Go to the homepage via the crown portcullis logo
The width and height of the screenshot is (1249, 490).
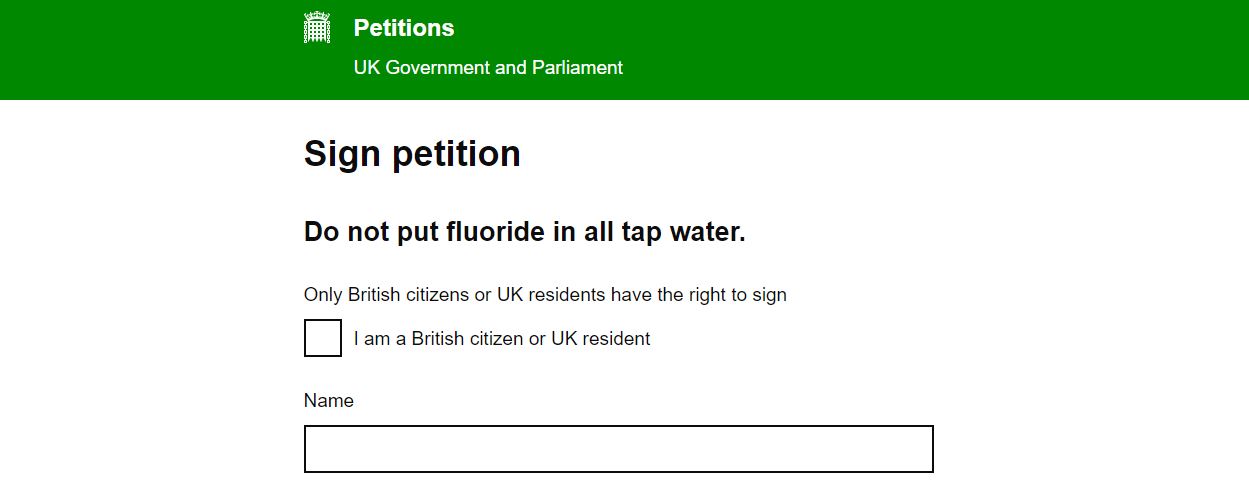(317, 28)
